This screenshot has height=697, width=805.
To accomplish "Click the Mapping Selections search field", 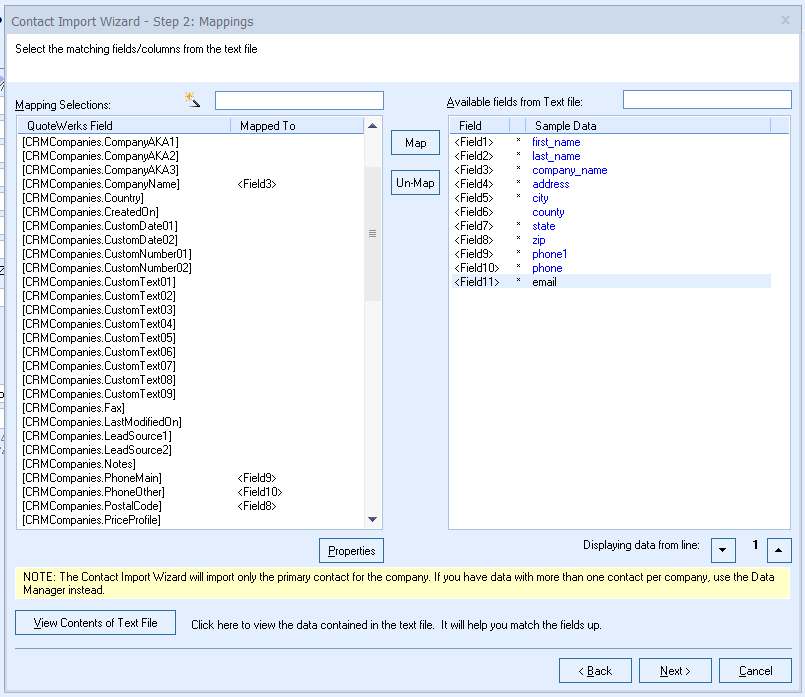I will 299,101.
